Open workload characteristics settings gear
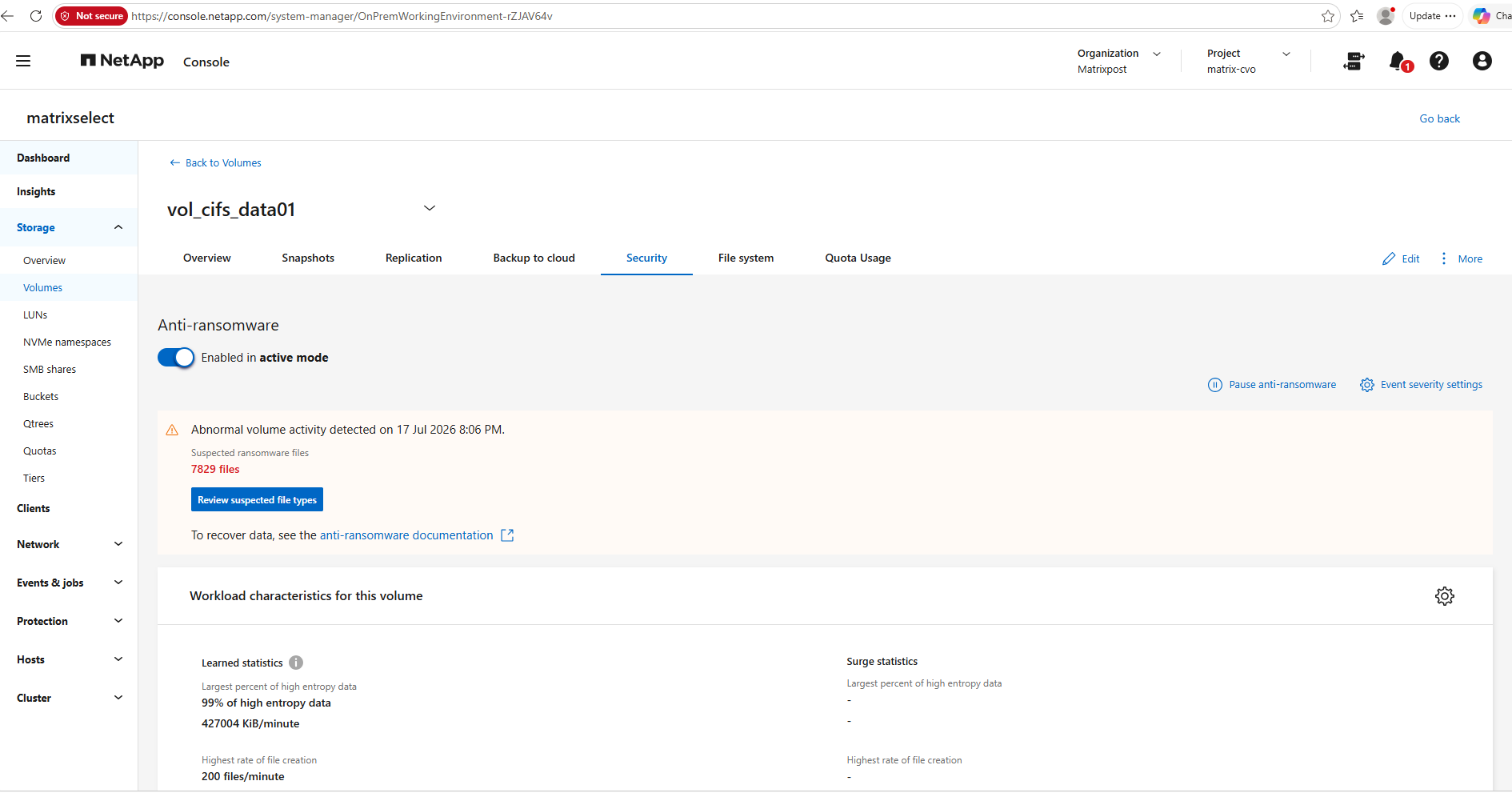Viewport: 1512px width, 793px height. pos(1444,596)
